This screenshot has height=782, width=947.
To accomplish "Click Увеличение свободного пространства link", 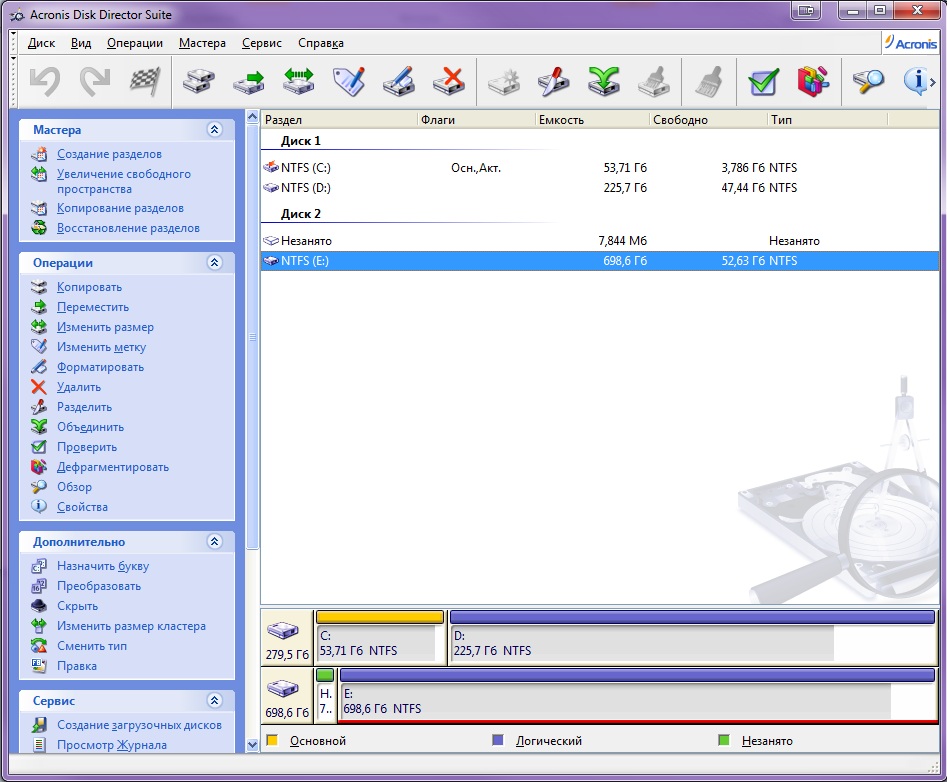I will [124, 181].
